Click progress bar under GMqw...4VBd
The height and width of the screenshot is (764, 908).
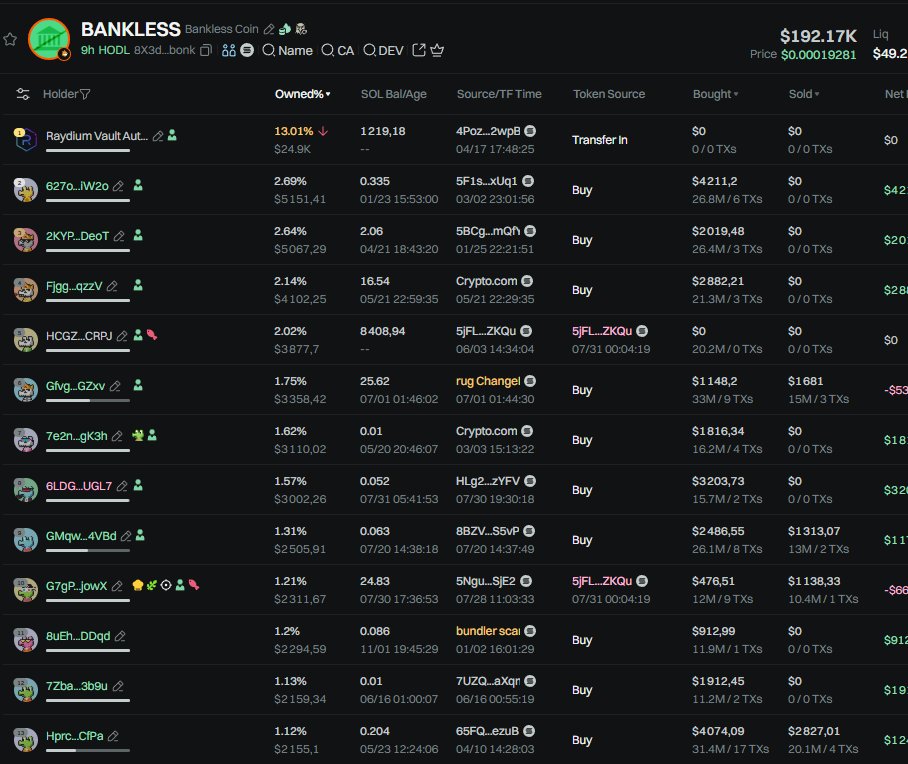87,550
